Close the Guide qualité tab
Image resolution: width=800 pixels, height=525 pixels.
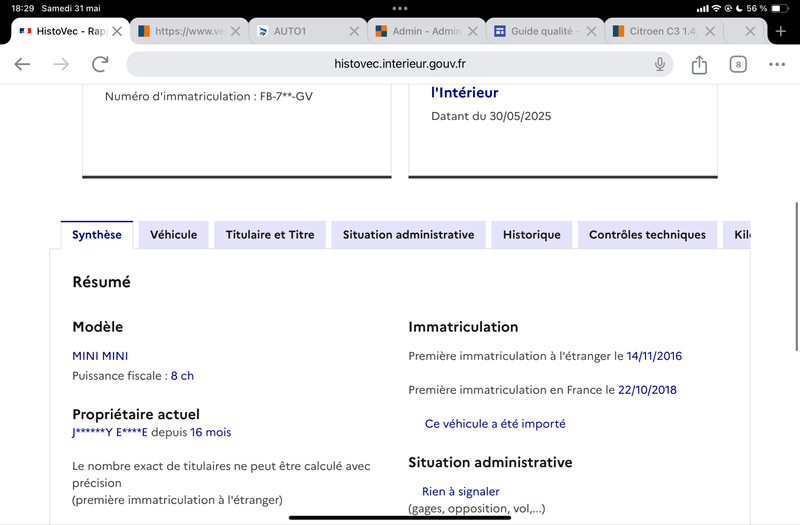(x=591, y=31)
